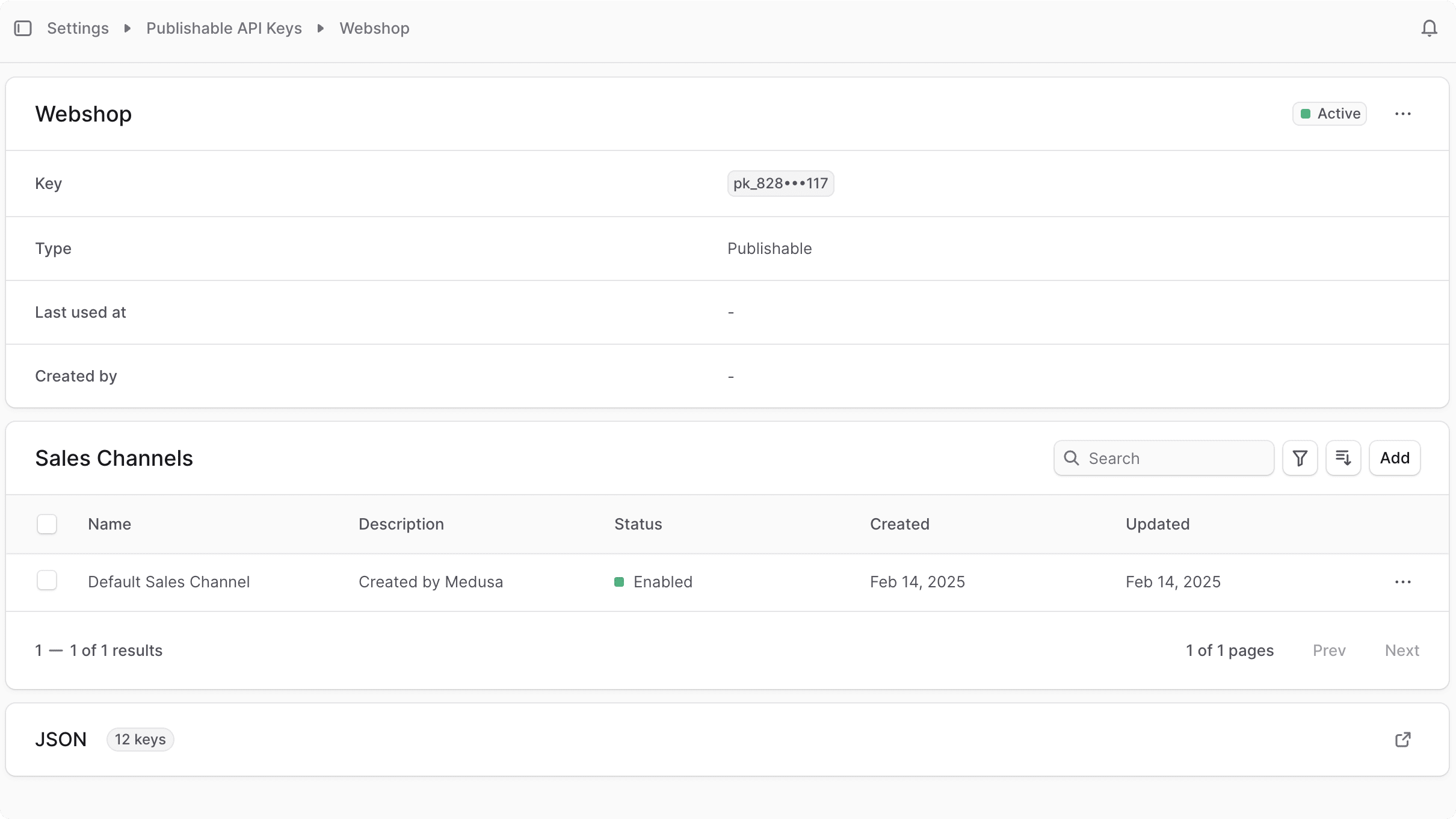Click the Add button in Sales Channels

[x=1394, y=458]
